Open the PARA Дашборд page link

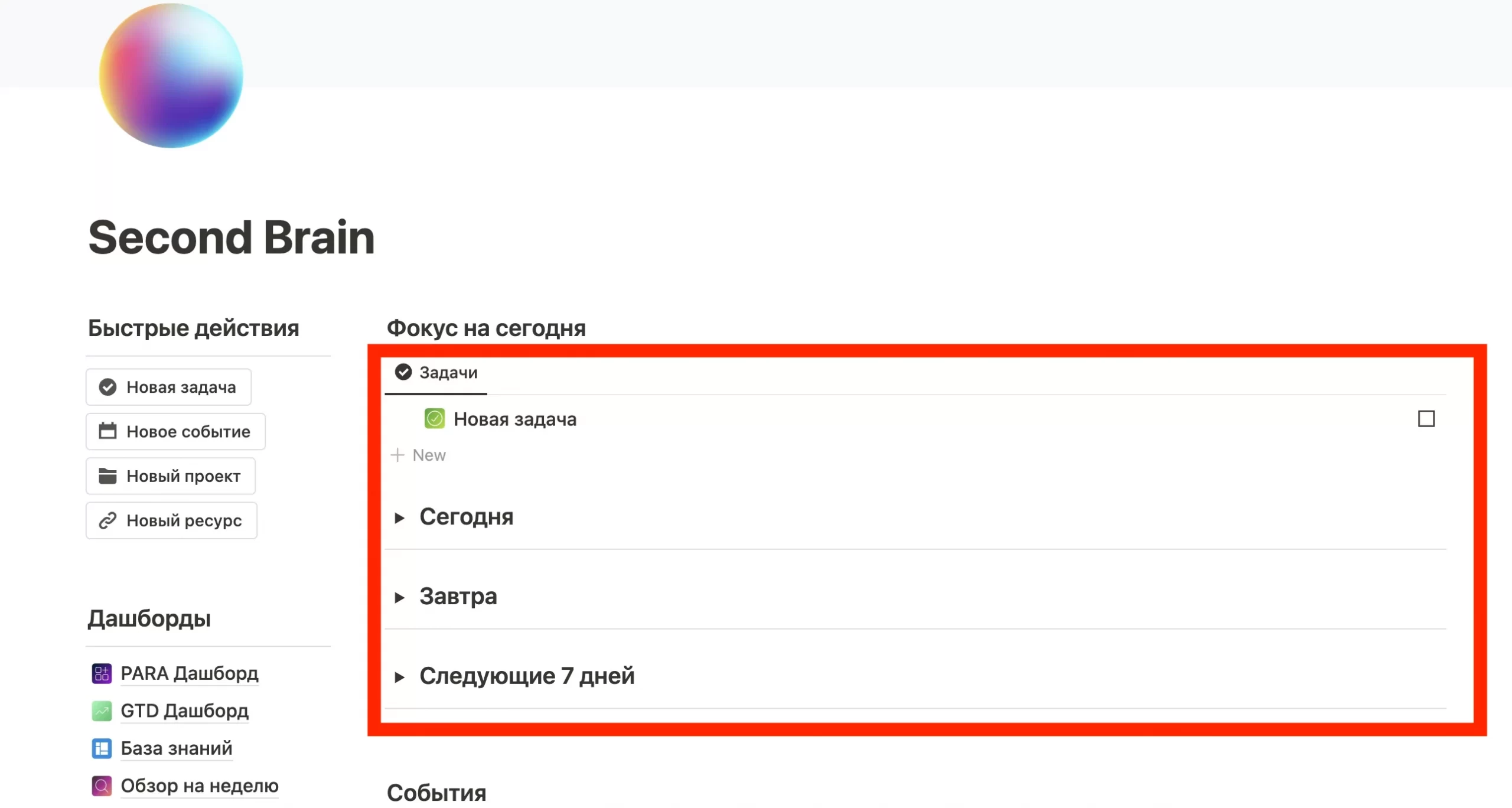pyautogui.click(x=190, y=673)
